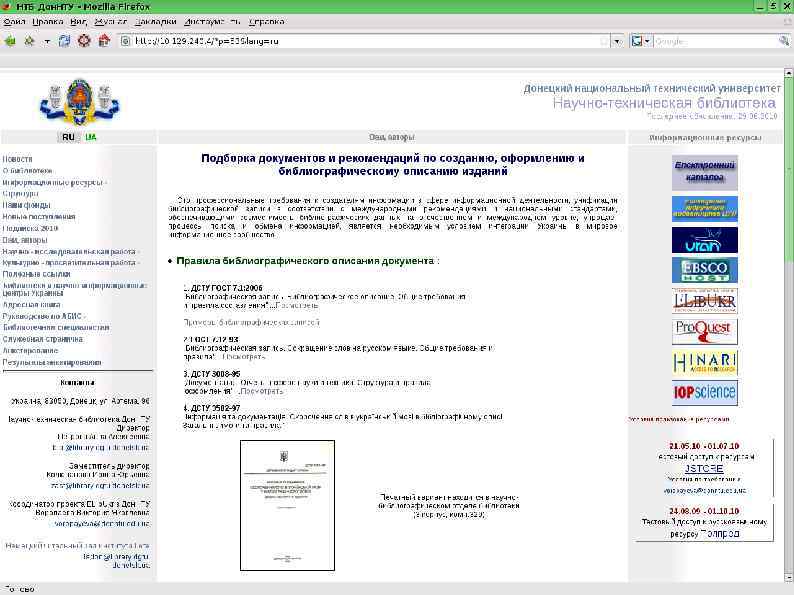Image resolution: width=794 pixels, height=595 pixels.
Task: Open the Адресная книга sidebar link
Action: tap(32, 305)
